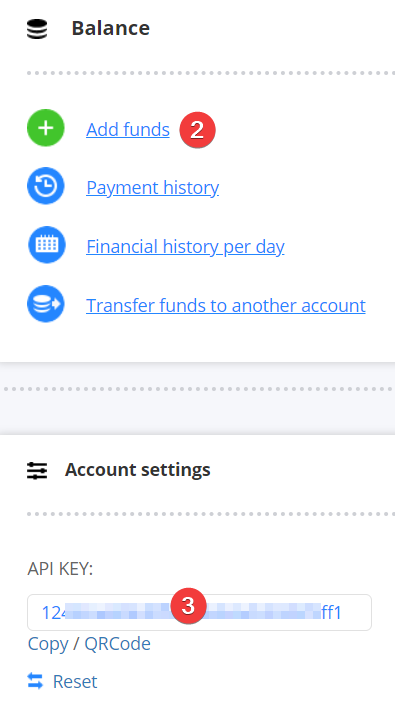Click the Balance section heading
Screen dimensions: 395x702
111,28
